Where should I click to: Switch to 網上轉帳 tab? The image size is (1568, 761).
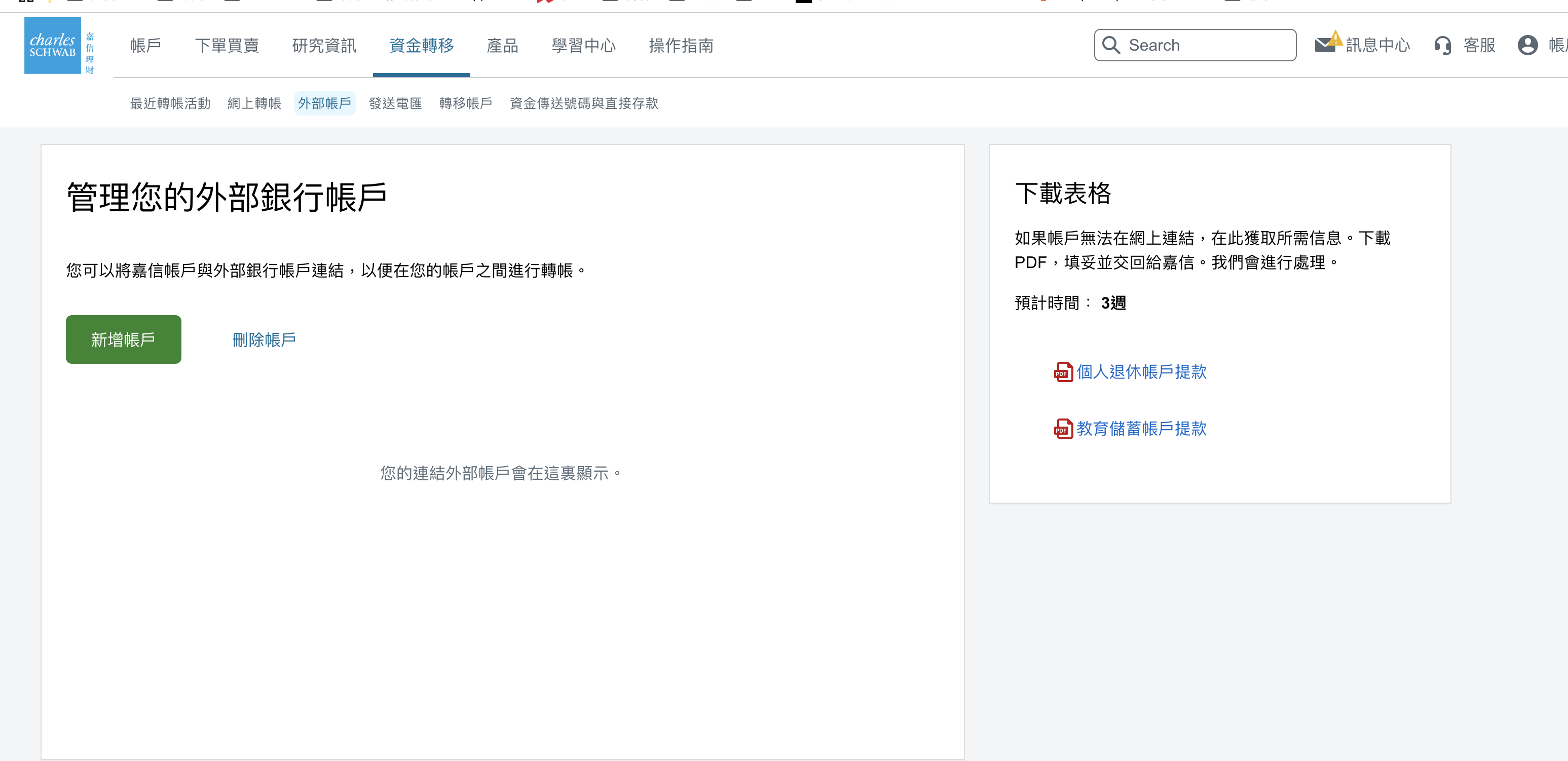pyautogui.click(x=254, y=103)
